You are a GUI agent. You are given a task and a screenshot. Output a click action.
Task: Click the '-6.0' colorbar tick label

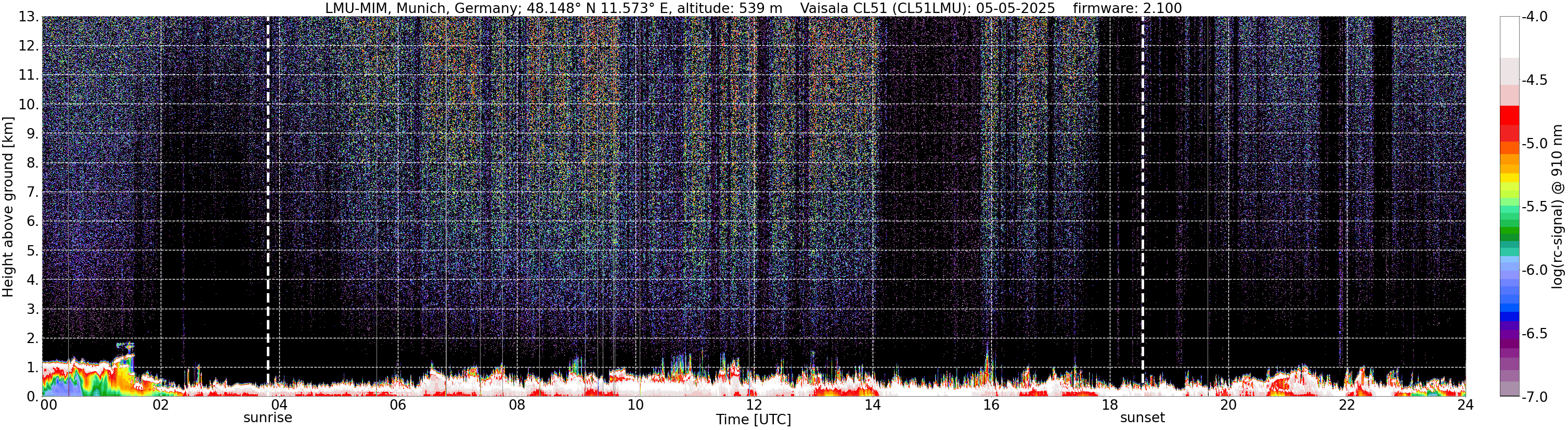pos(1535,270)
